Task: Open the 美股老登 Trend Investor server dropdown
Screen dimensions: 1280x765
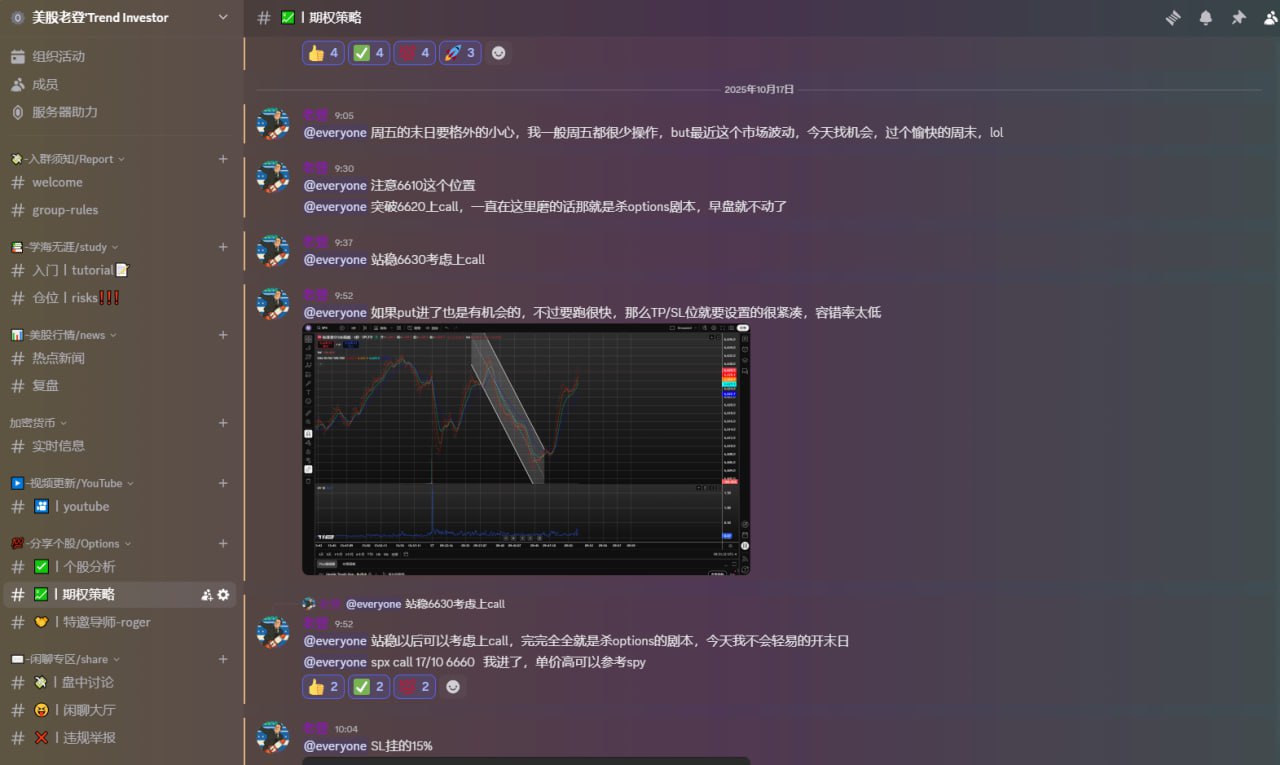Action: coord(222,18)
